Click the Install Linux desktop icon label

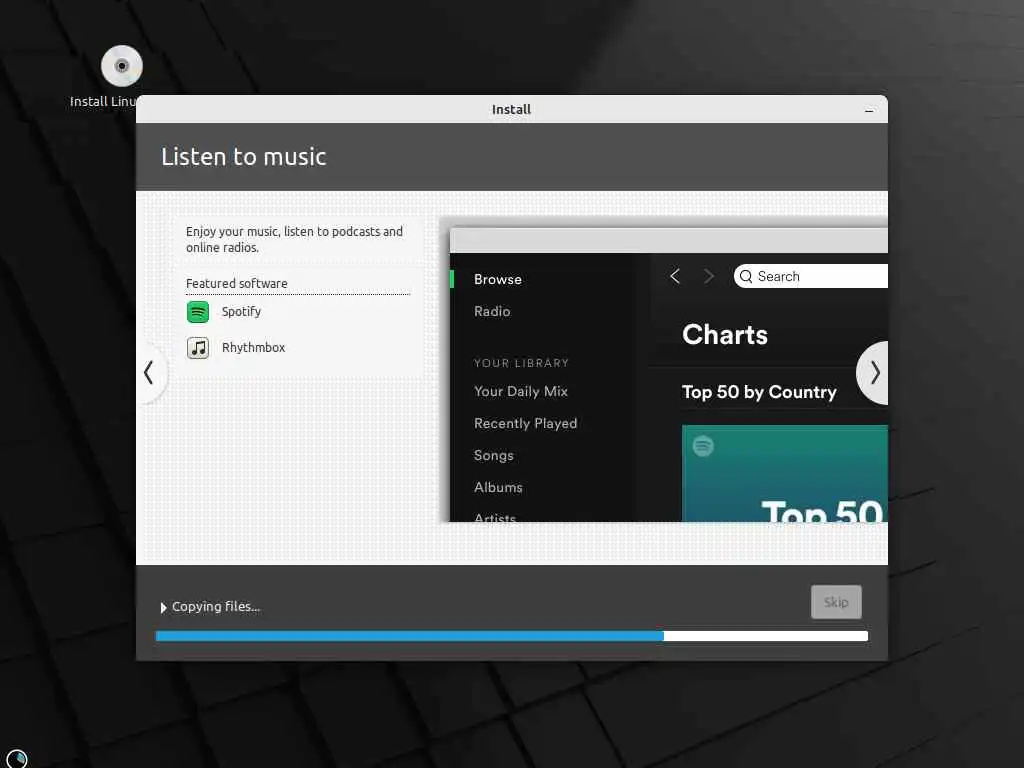pos(103,101)
